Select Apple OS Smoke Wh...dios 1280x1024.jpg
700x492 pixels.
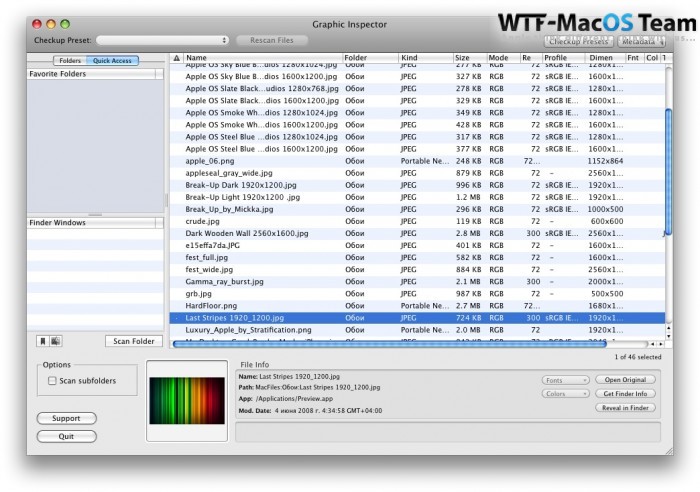417,113
